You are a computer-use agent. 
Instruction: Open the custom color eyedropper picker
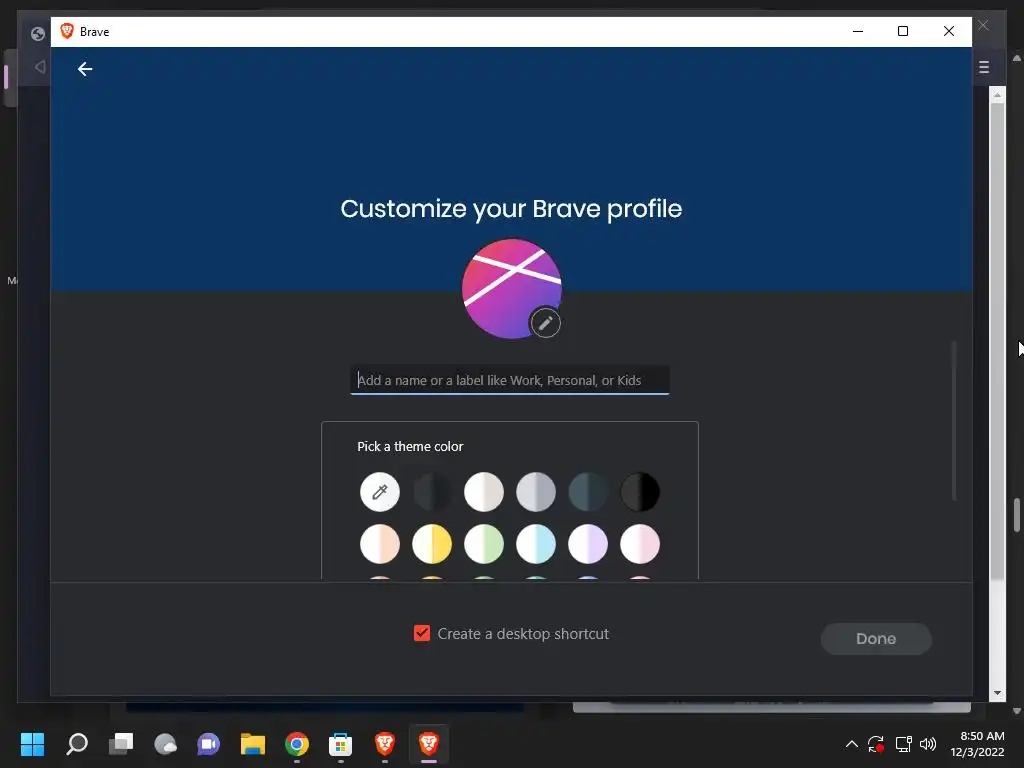click(379, 492)
